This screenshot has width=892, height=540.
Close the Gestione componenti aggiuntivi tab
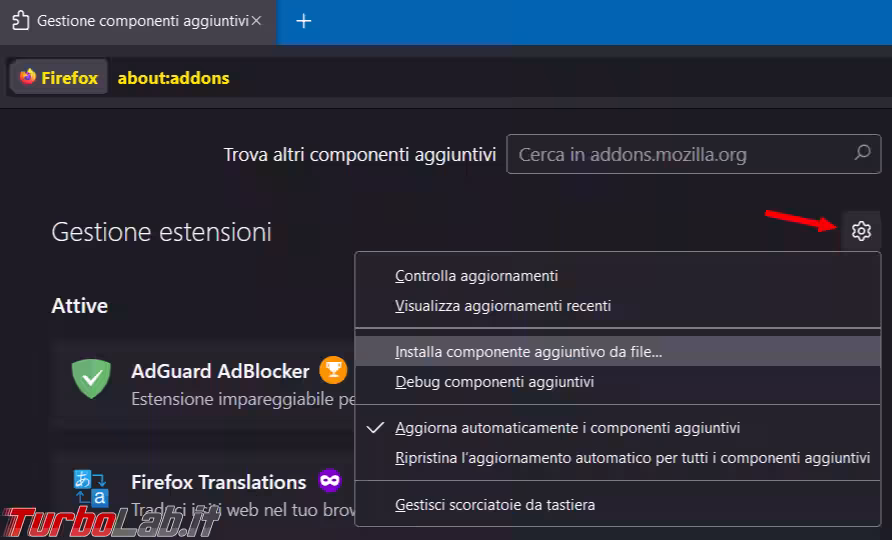pos(256,21)
